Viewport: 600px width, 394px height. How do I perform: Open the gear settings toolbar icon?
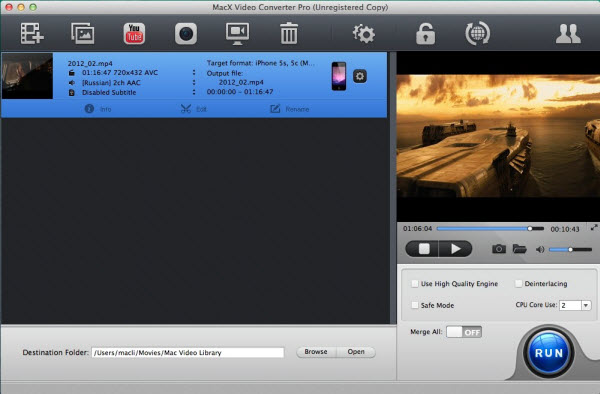click(x=364, y=34)
